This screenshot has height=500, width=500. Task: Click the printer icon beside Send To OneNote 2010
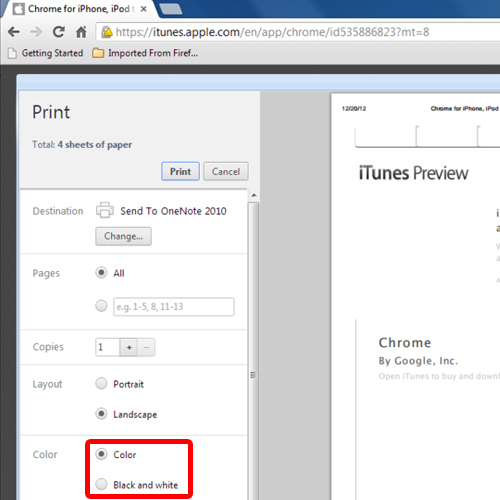tap(105, 210)
